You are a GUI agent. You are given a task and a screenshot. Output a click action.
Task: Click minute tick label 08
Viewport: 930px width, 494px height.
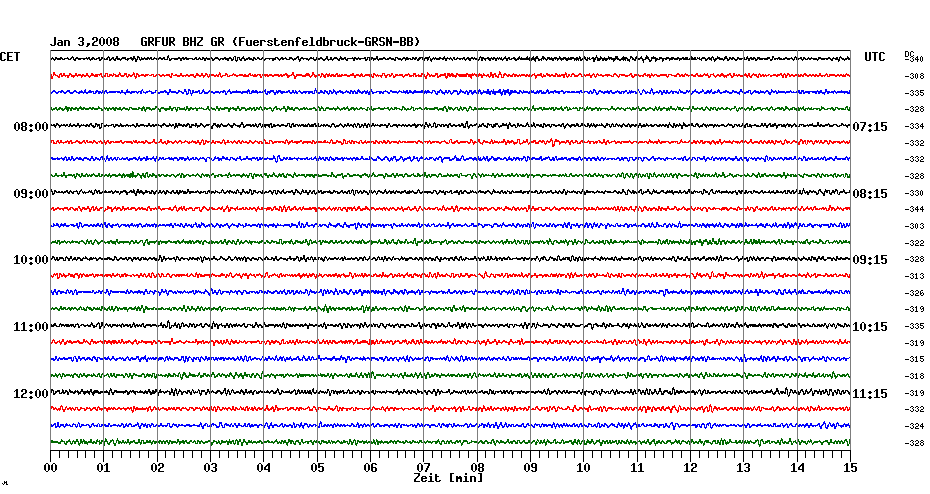[x=477, y=467]
